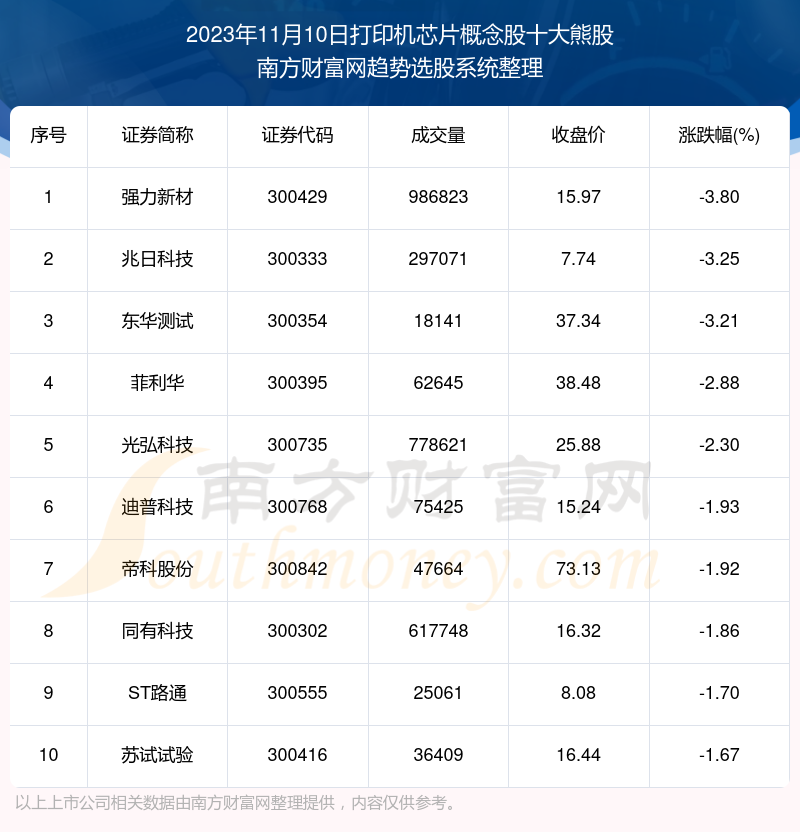Click change value '-1.67'
This screenshot has height=832, width=800.
click(719, 756)
